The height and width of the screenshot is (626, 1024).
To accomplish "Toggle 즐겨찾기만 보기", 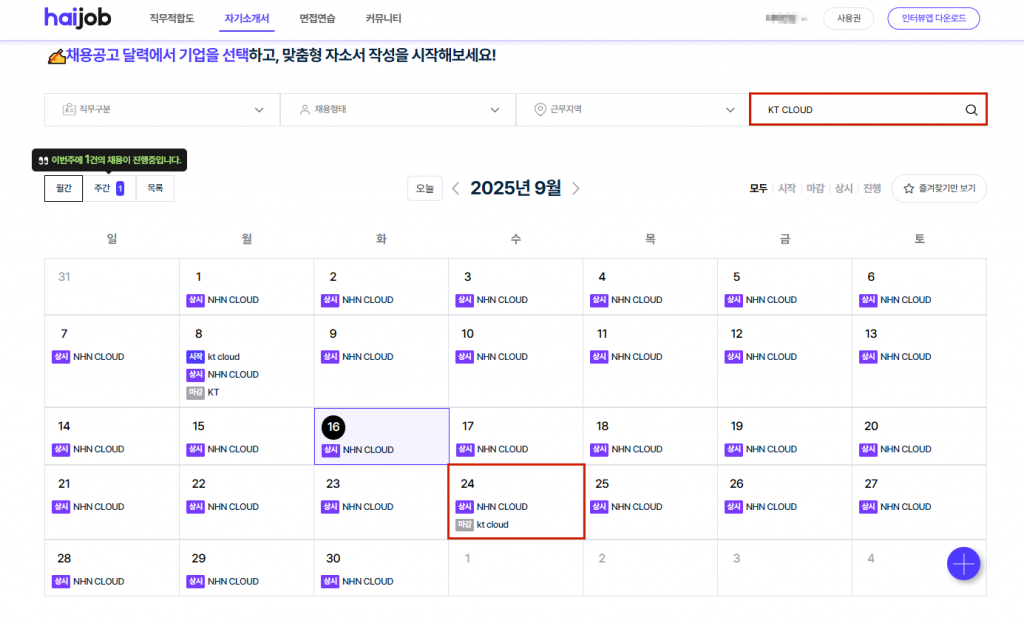I will (x=939, y=188).
